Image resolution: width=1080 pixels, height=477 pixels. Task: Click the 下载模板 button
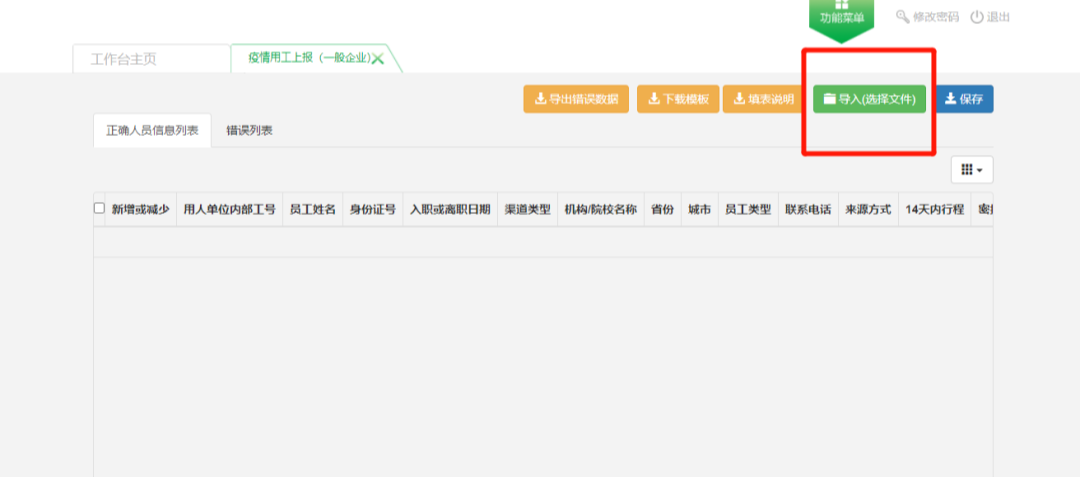pyautogui.click(x=678, y=99)
